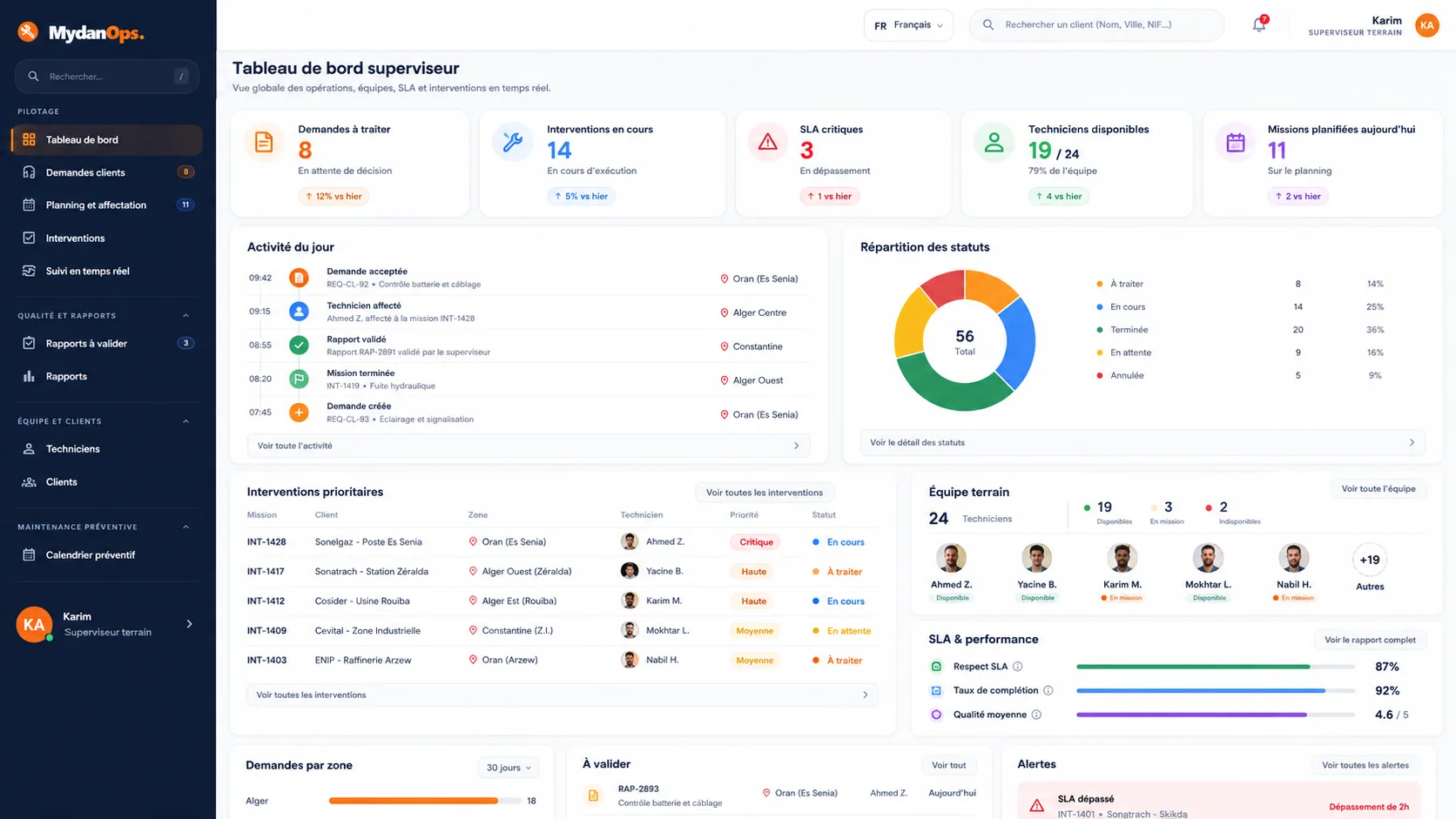Click the Rechercher un client search field
This screenshot has height=819, width=1456.
(x=1097, y=25)
